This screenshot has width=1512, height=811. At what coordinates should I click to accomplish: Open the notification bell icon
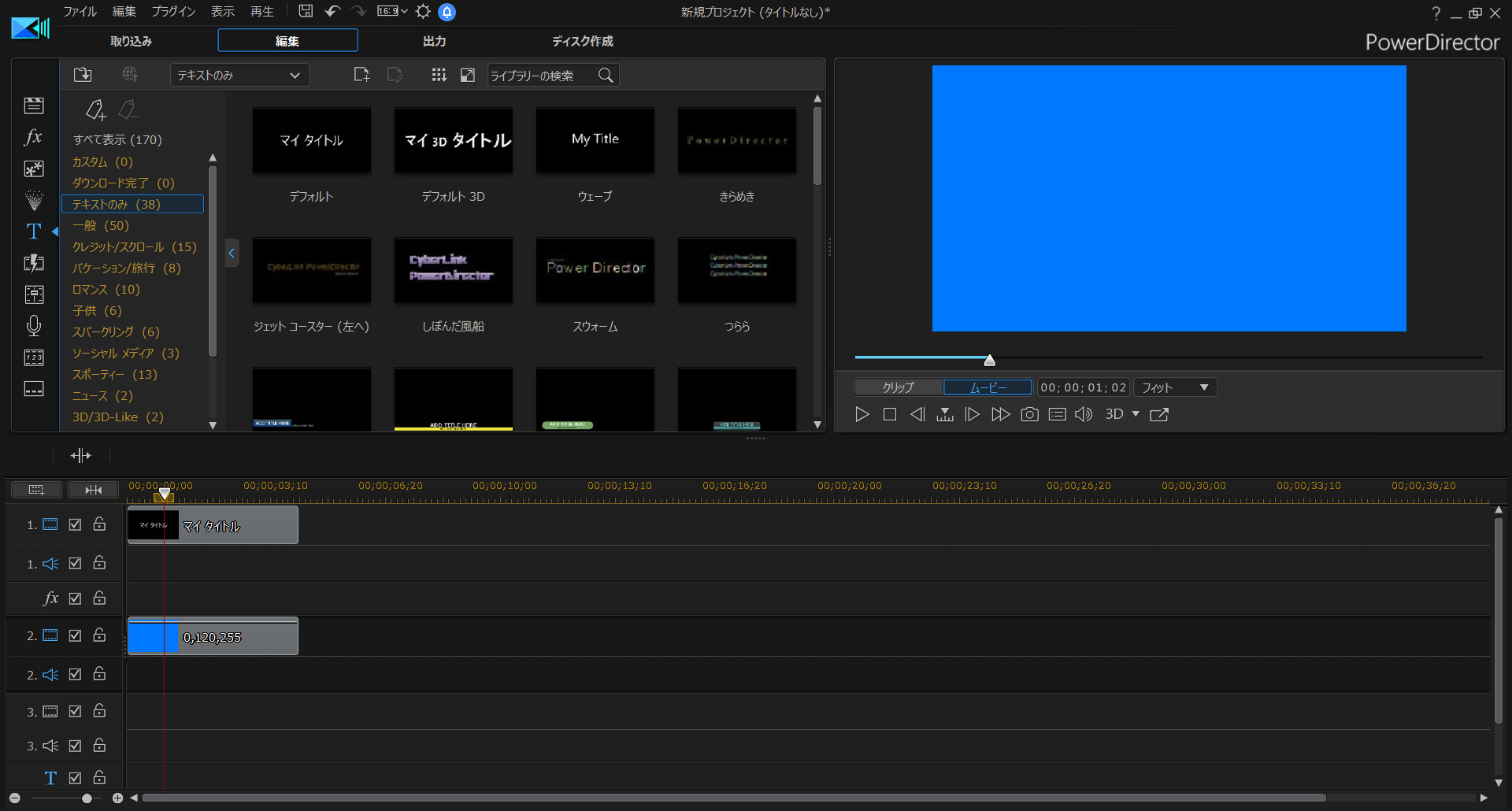tap(447, 12)
